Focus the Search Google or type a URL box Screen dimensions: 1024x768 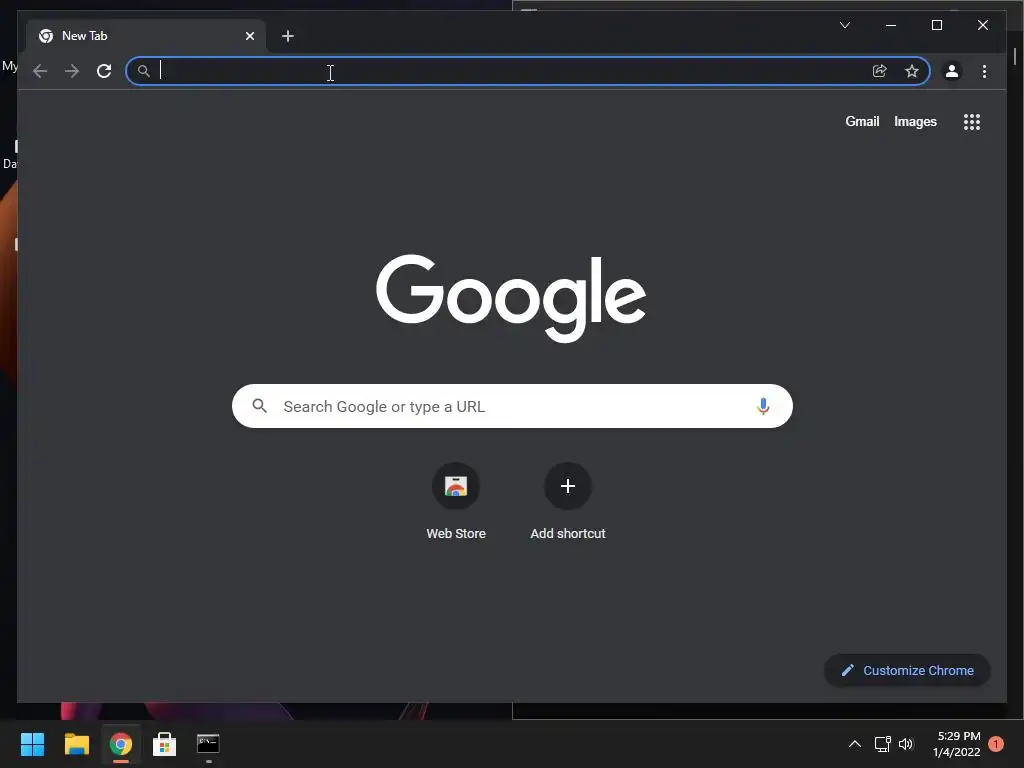click(x=512, y=406)
